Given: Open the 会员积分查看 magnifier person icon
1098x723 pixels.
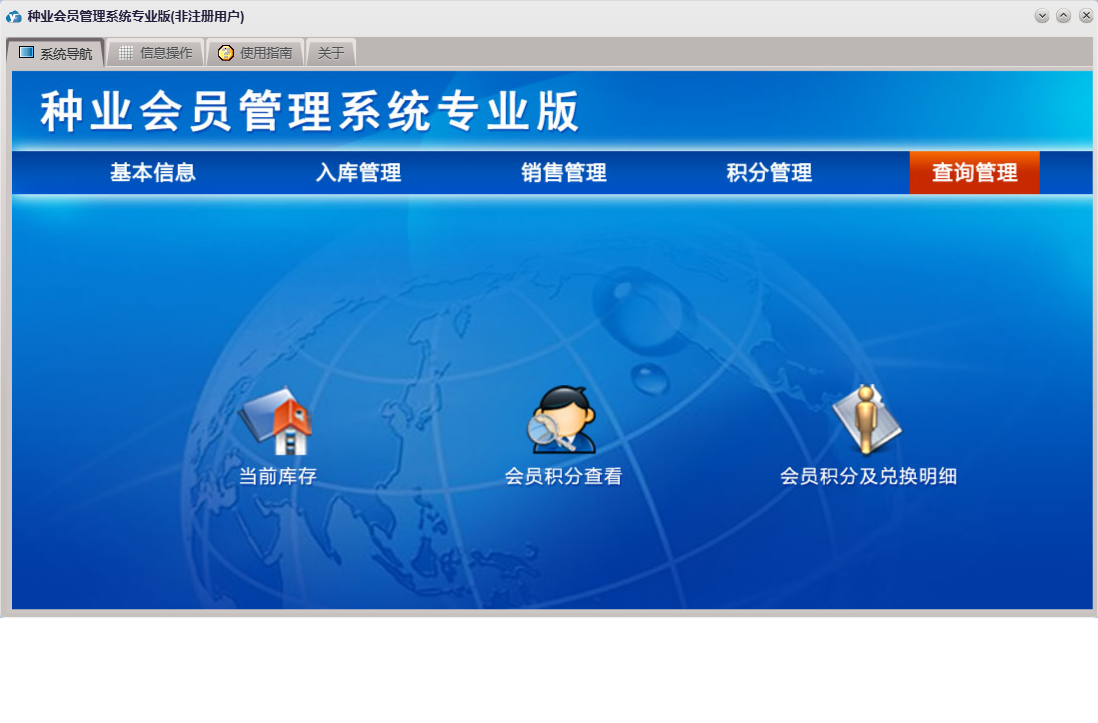Looking at the screenshot, I should coord(562,420).
